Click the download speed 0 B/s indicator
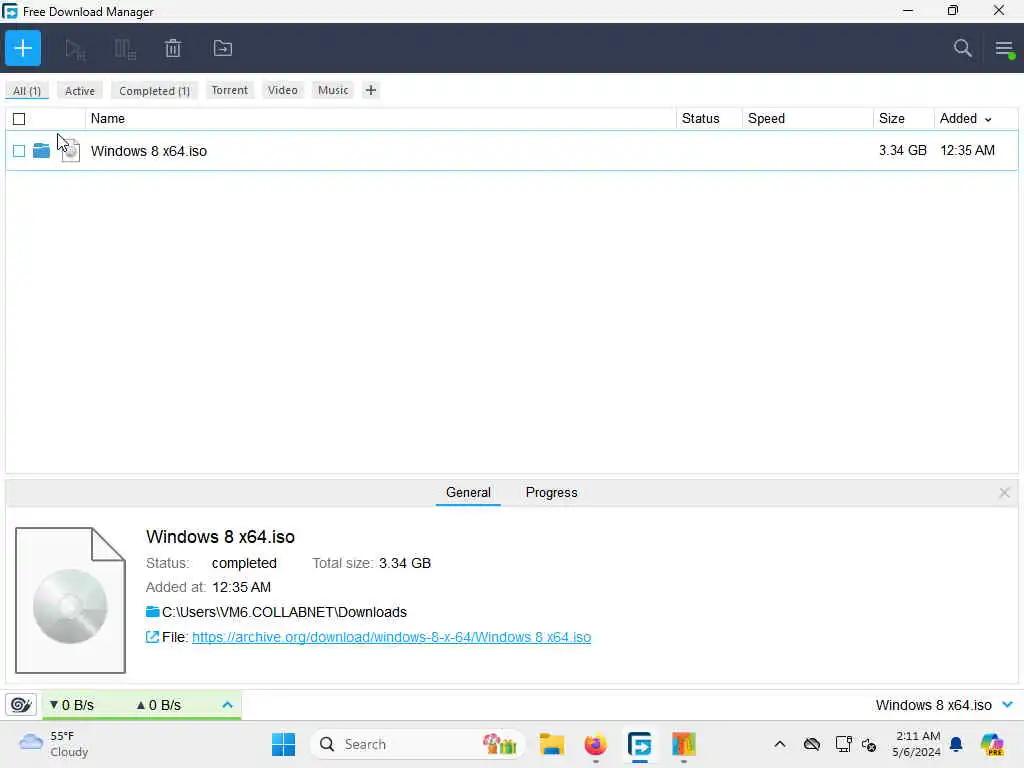The height and width of the screenshot is (768, 1024). [72, 705]
